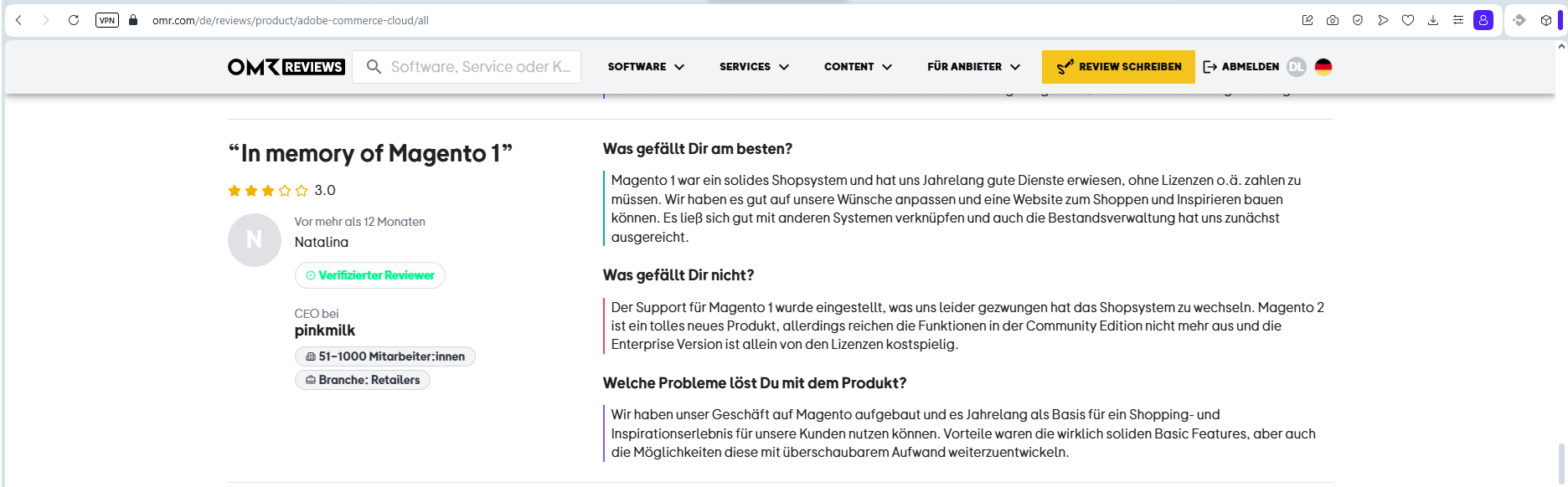Expand the Für Anbieter dropdown
Screen dimensions: 1568x487
(973, 67)
